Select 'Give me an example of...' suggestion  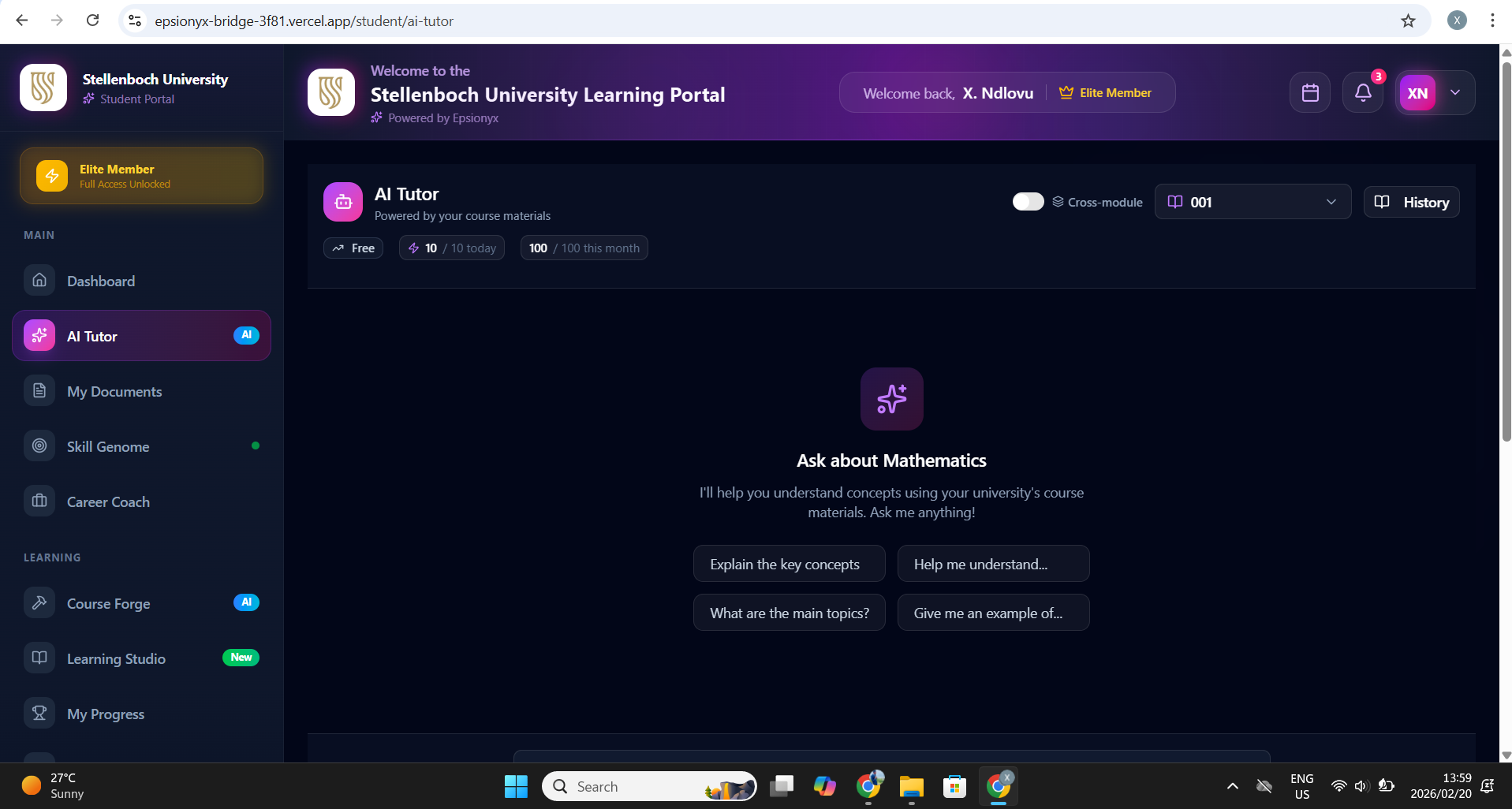click(x=994, y=613)
